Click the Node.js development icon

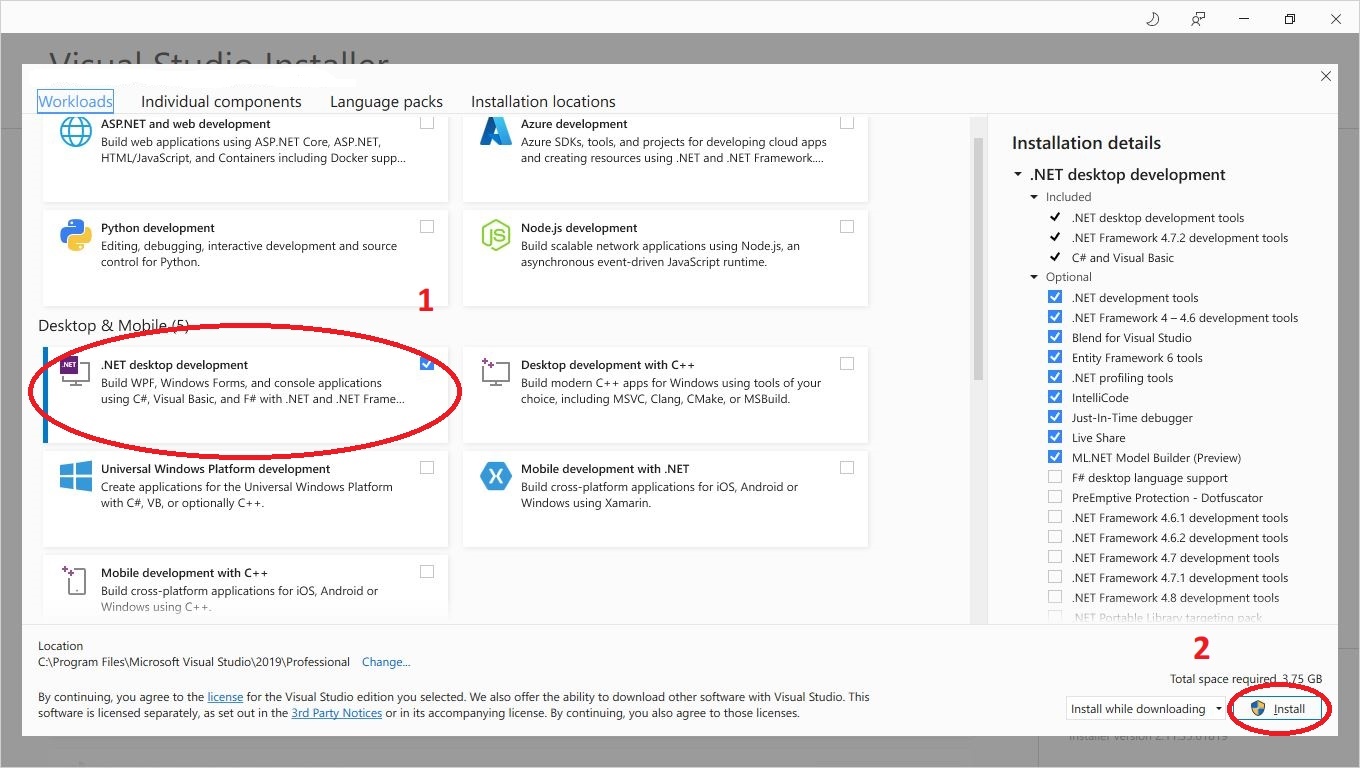pyautogui.click(x=494, y=236)
